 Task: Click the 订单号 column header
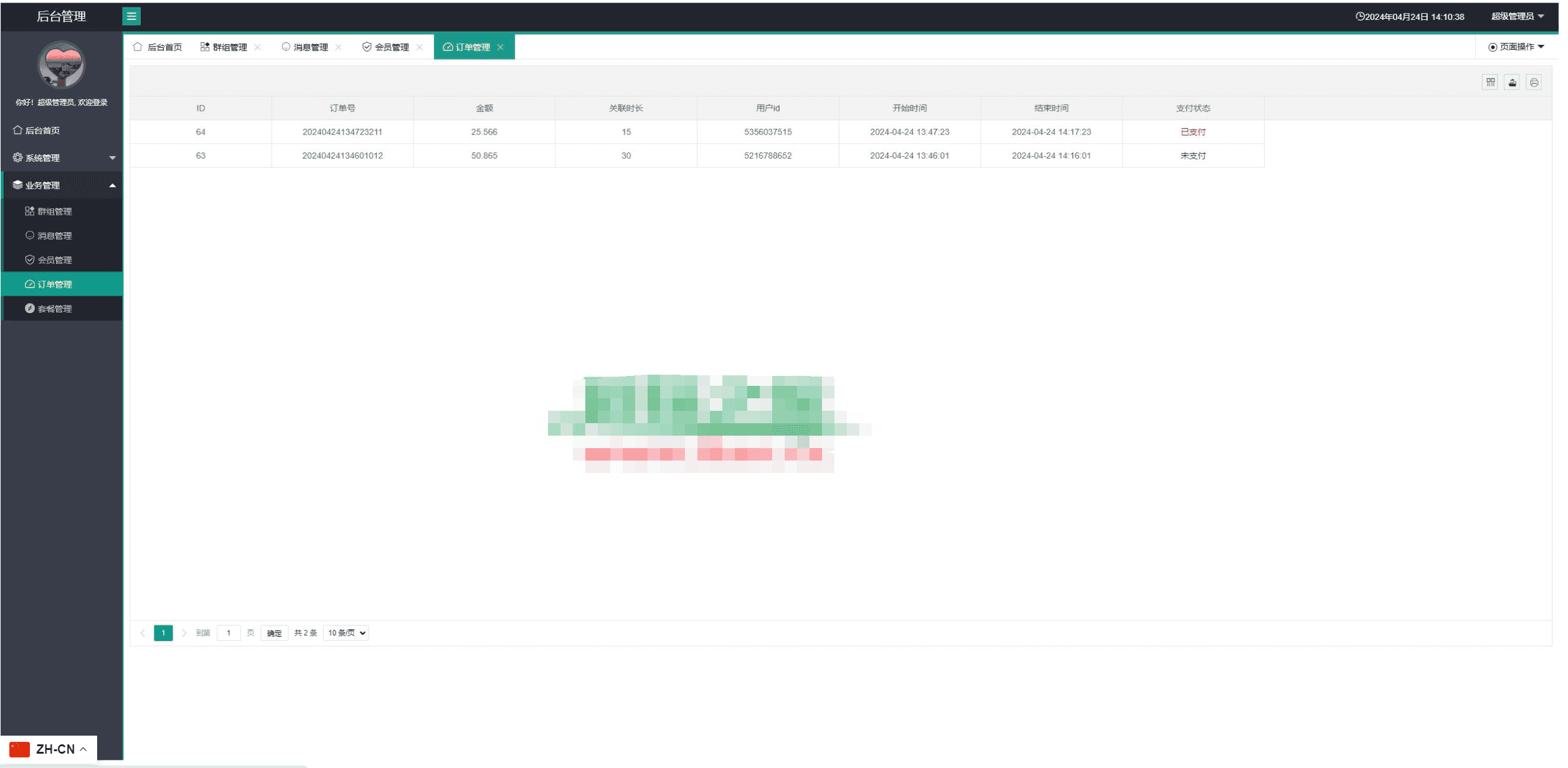coord(342,108)
